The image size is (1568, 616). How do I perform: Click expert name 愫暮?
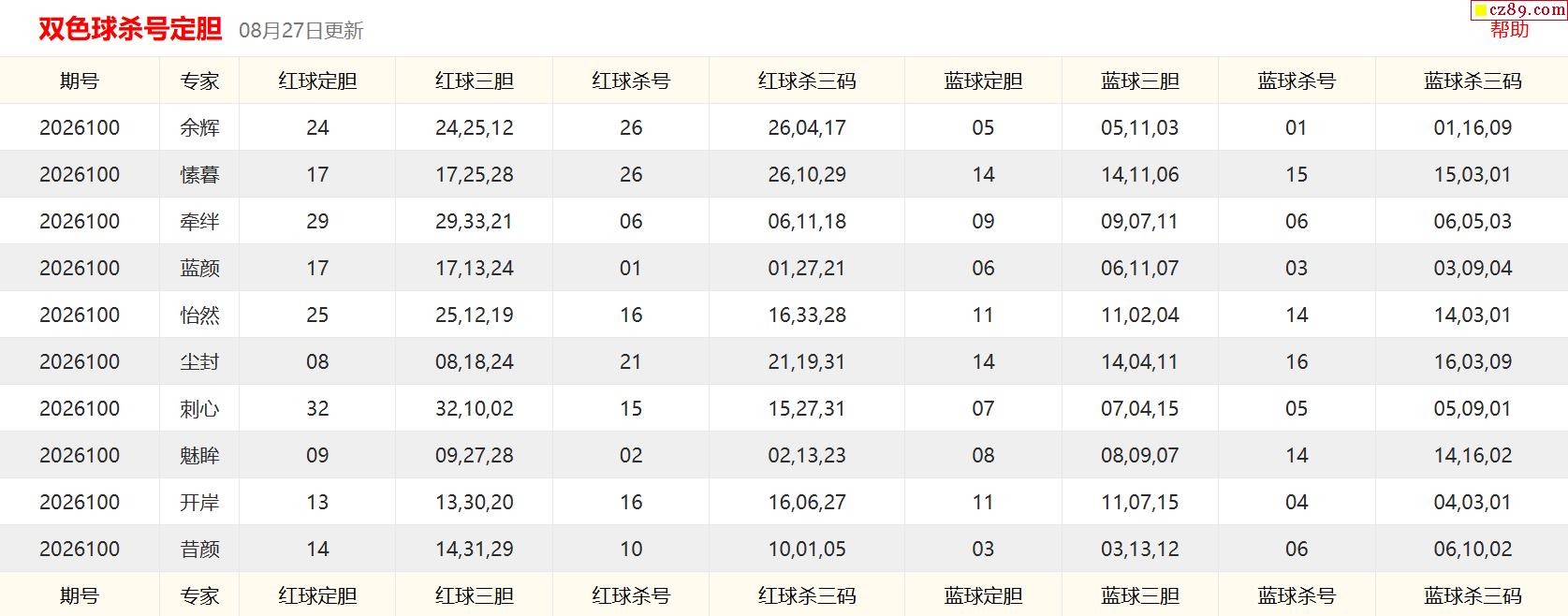[199, 175]
